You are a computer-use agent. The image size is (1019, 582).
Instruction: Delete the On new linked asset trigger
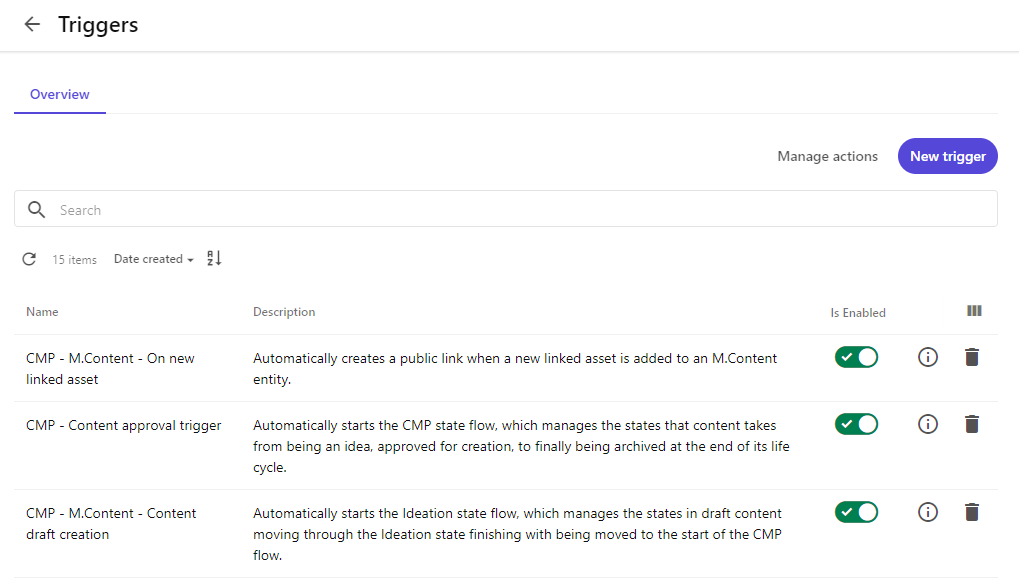pos(972,357)
